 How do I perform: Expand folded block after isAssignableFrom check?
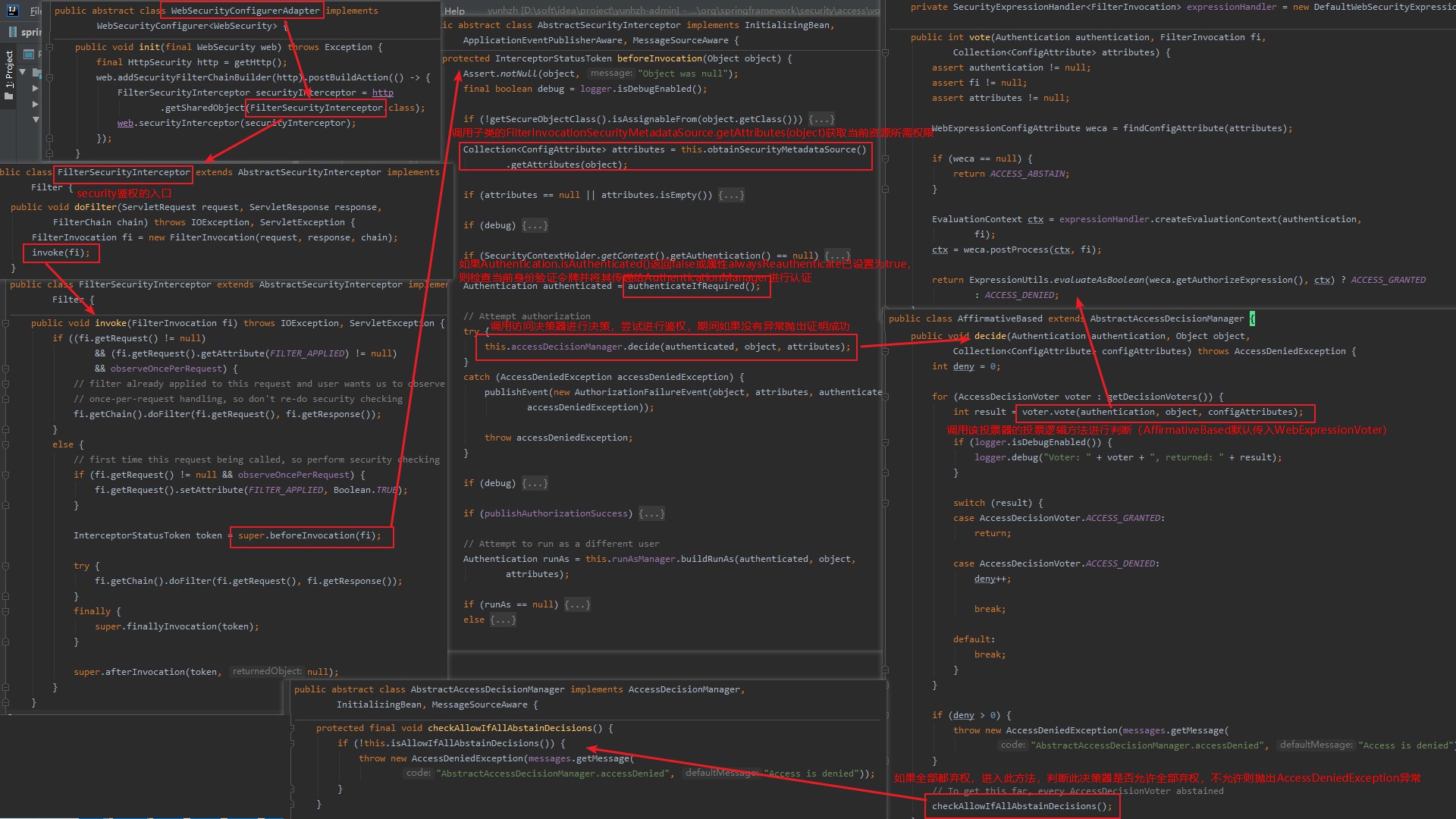[821, 119]
